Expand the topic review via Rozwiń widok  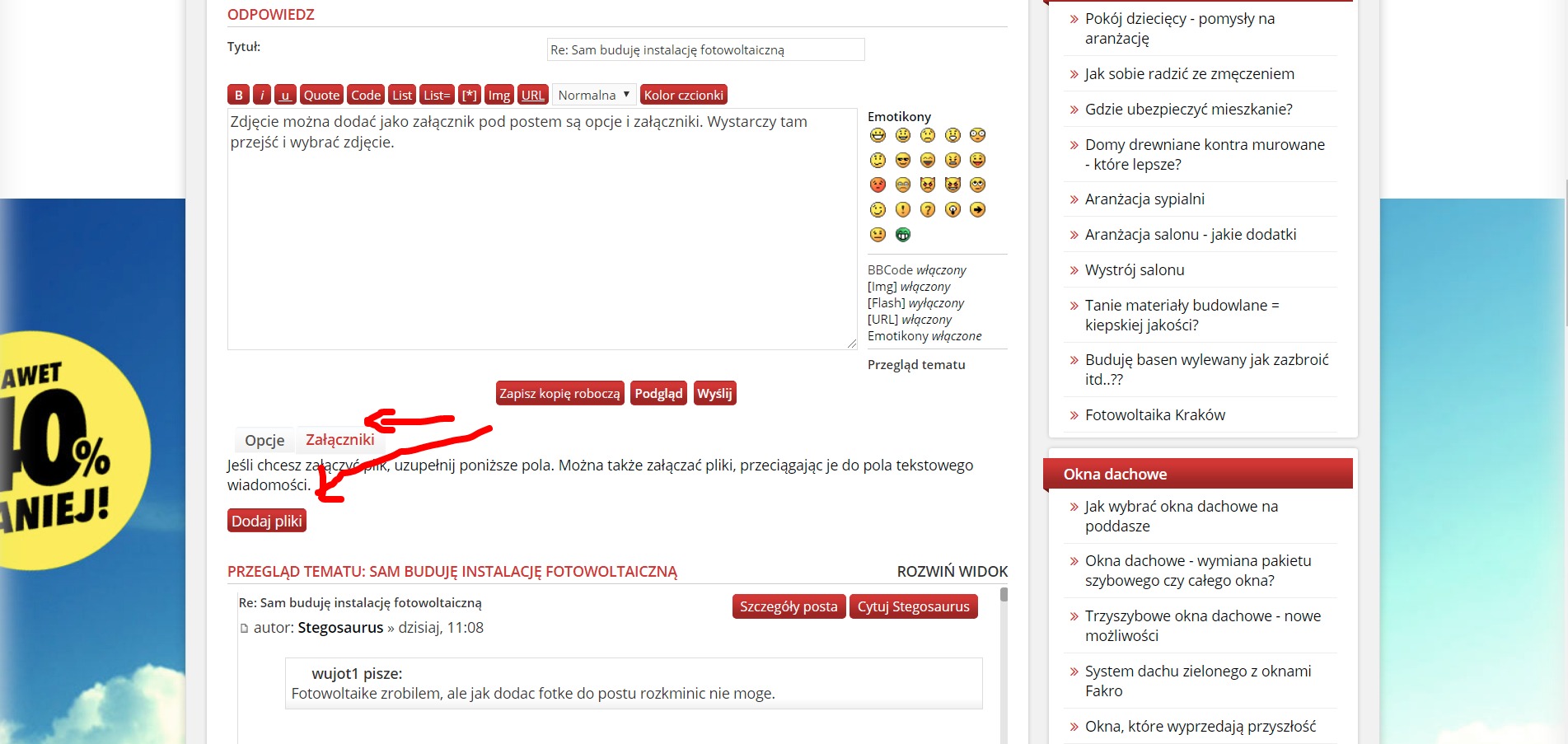[952, 571]
